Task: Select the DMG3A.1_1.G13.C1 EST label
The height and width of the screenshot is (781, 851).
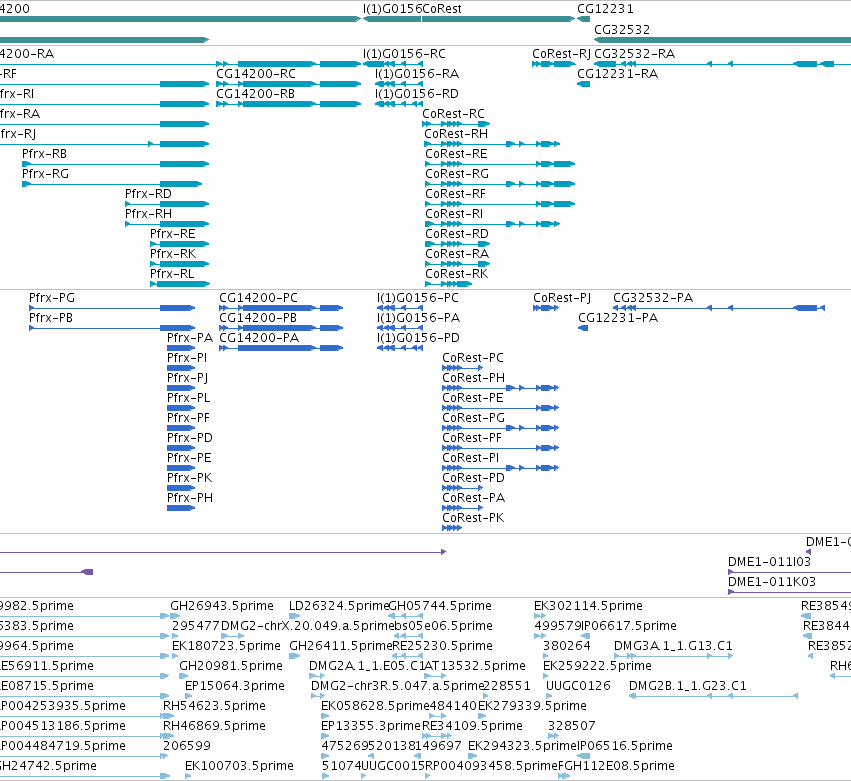Action: pos(674,646)
